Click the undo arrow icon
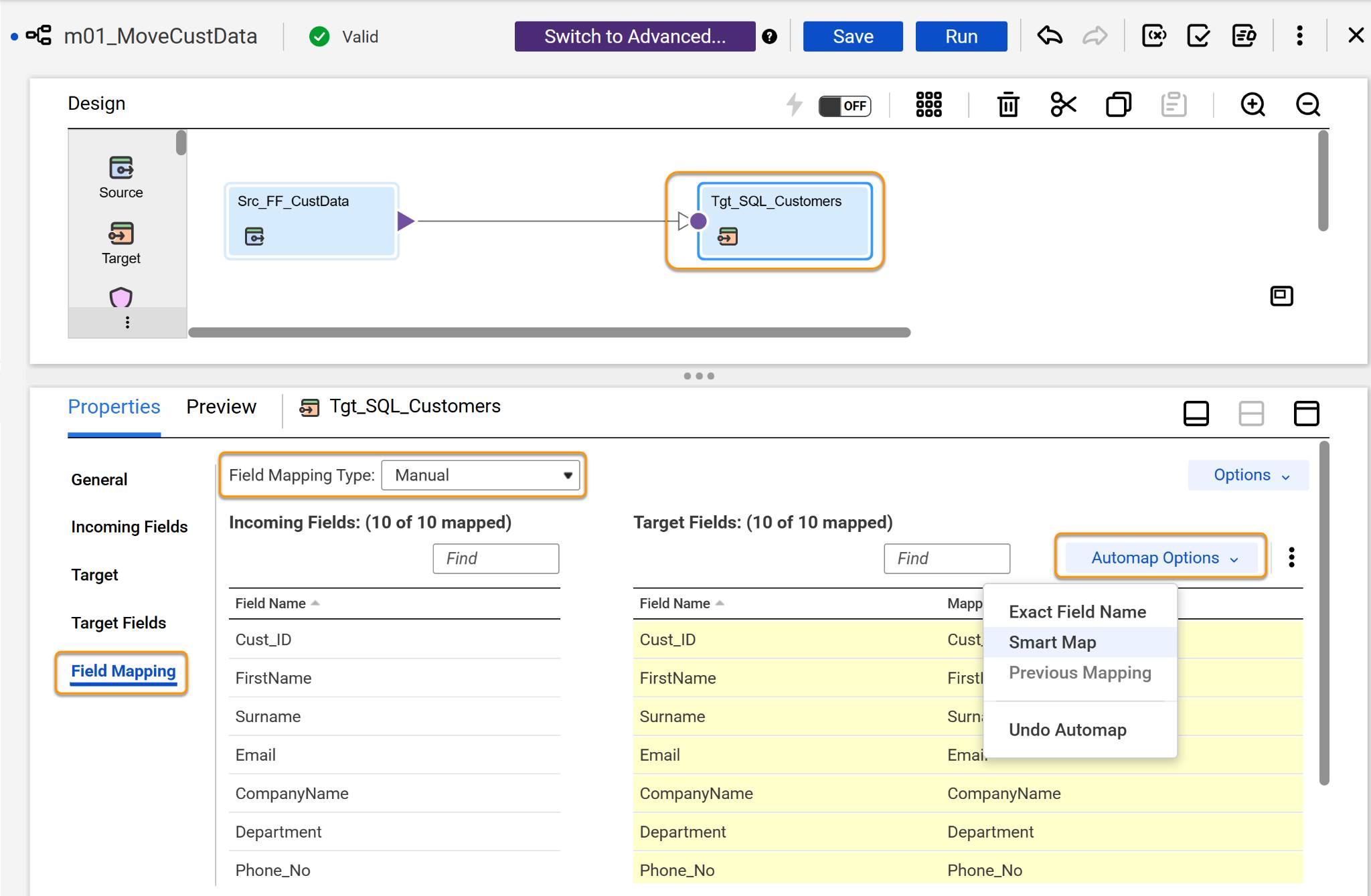 pos(1050,35)
